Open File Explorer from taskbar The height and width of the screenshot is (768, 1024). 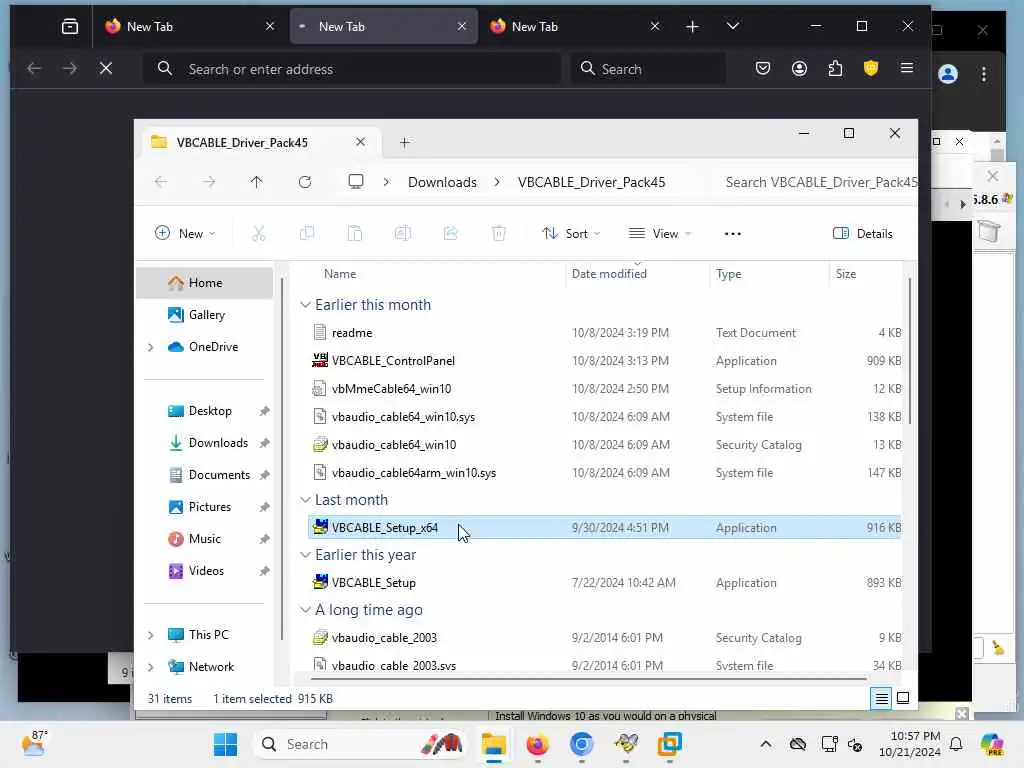tap(494, 744)
